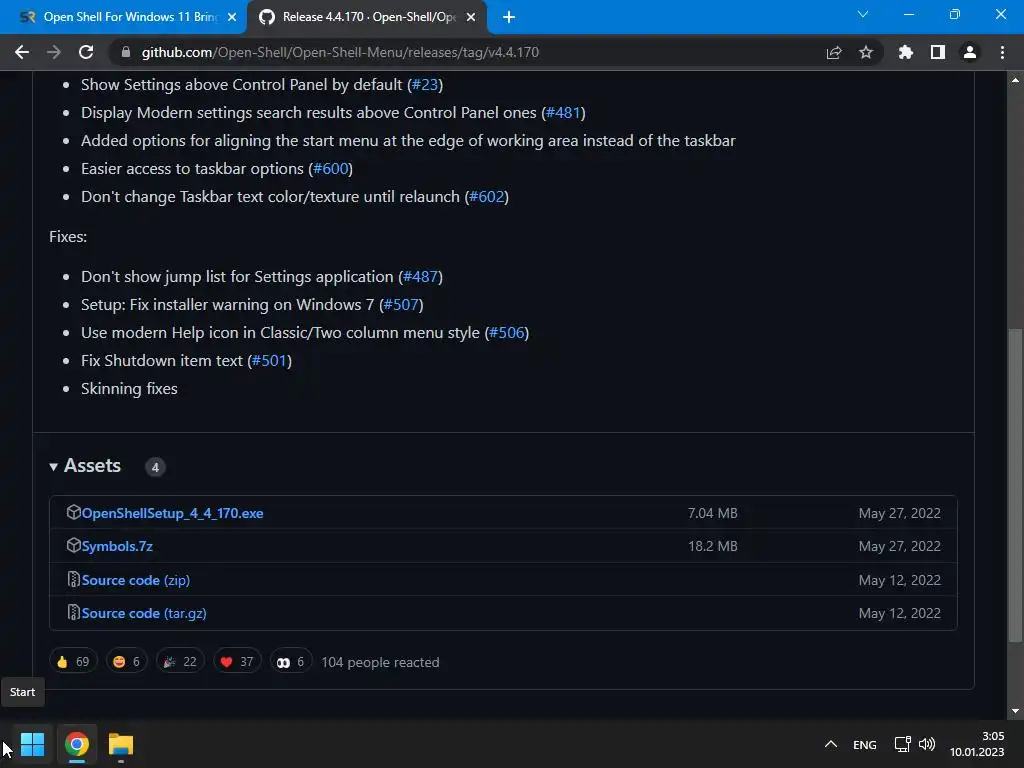Go back to the previous page

pos(22,52)
